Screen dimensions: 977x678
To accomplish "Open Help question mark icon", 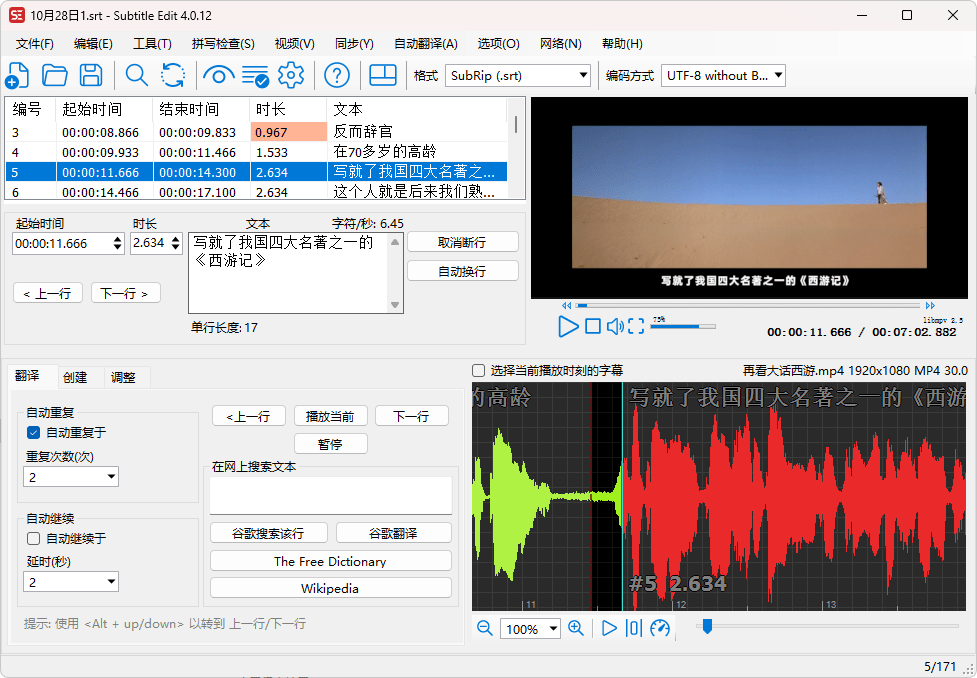I will point(337,75).
